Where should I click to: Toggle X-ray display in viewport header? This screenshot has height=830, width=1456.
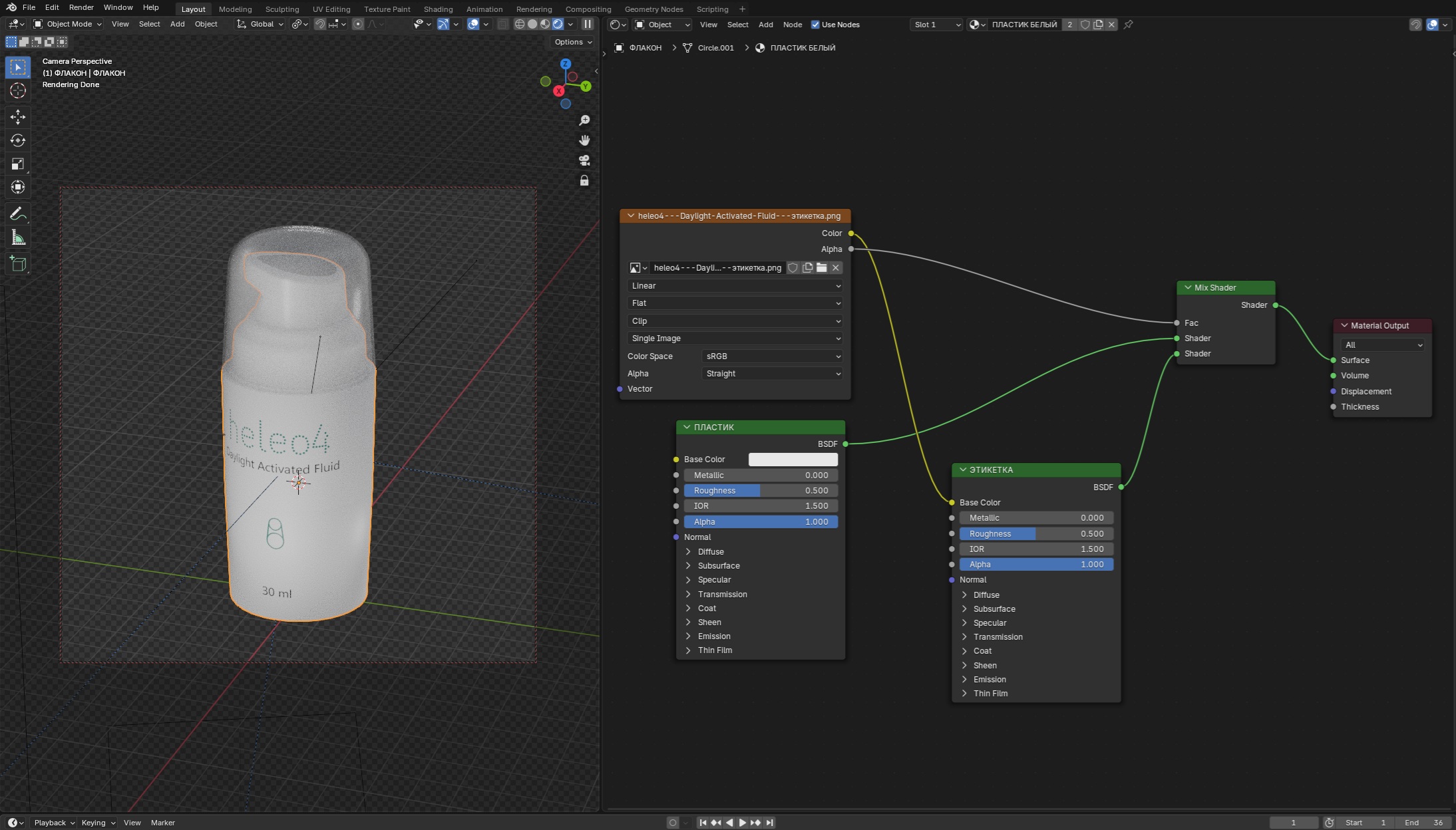point(503,24)
